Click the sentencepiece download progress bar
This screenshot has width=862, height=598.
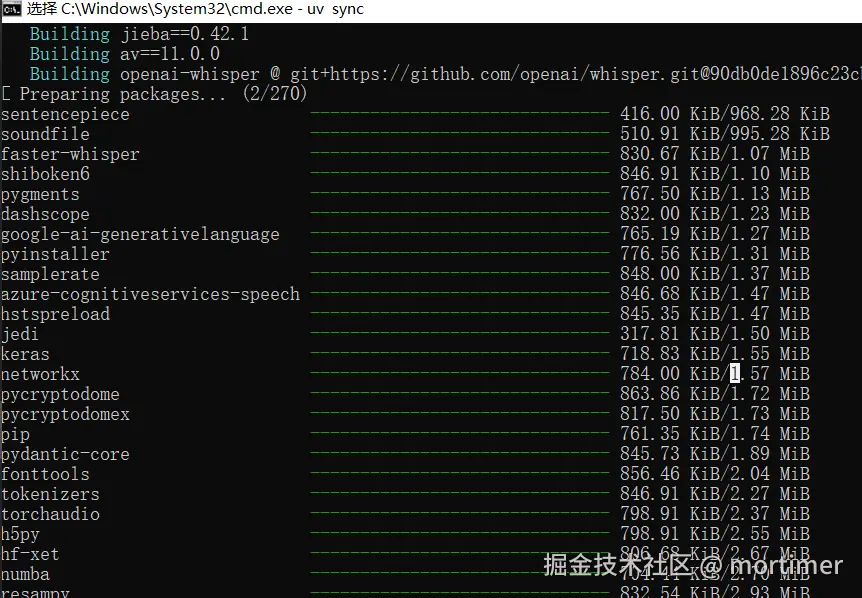click(x=460, y=114)
